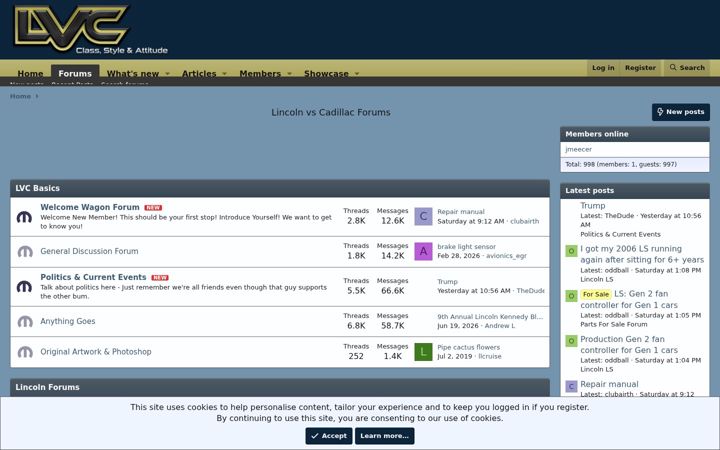
Task: Open Politics & Current Events link in Latest posts
Action: [620, 234]
